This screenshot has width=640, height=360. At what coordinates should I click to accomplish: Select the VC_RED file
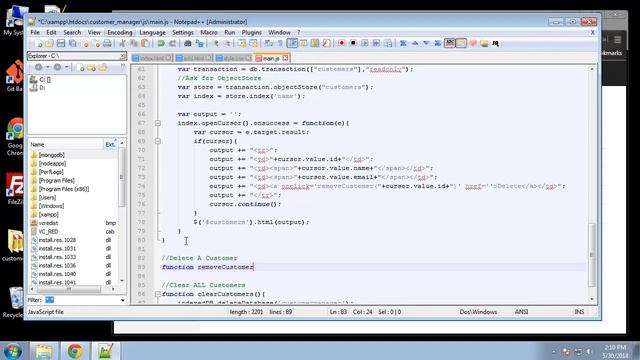(48, 231)
